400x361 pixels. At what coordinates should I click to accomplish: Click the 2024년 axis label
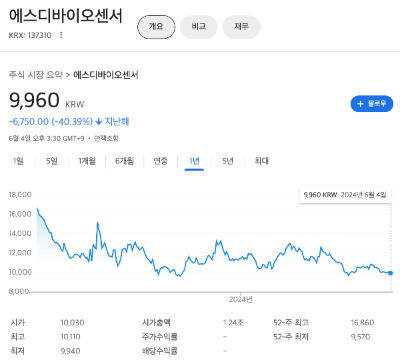coord(240,299)
